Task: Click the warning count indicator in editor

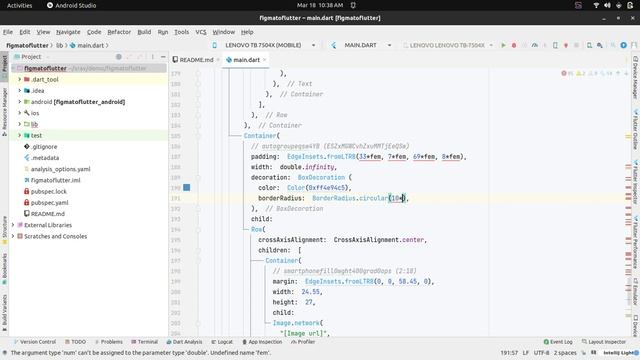Action: click(x=581, y=73)
